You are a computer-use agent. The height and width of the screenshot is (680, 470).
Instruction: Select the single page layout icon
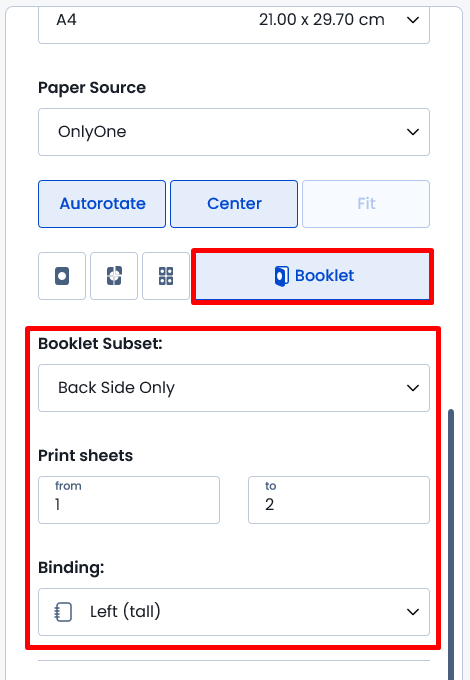(x=62, y=276)
